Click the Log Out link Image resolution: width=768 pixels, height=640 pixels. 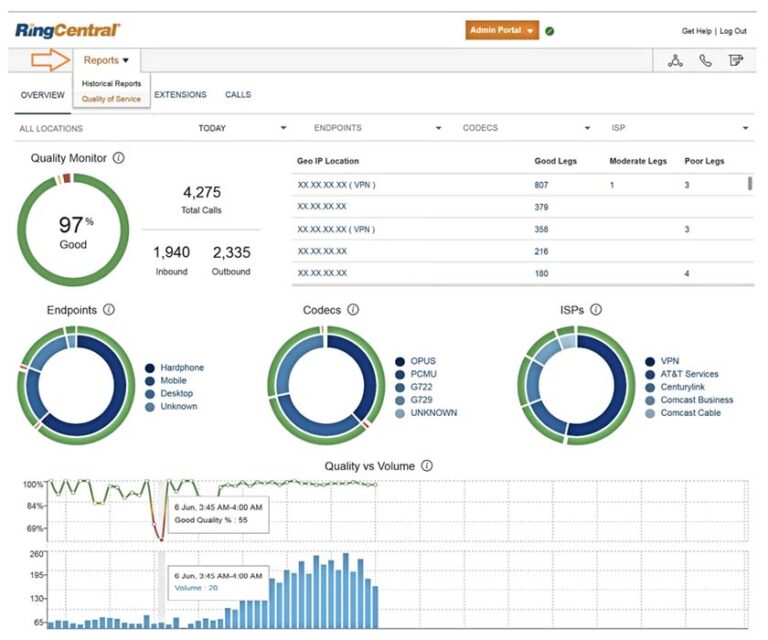tap(733, 31)
